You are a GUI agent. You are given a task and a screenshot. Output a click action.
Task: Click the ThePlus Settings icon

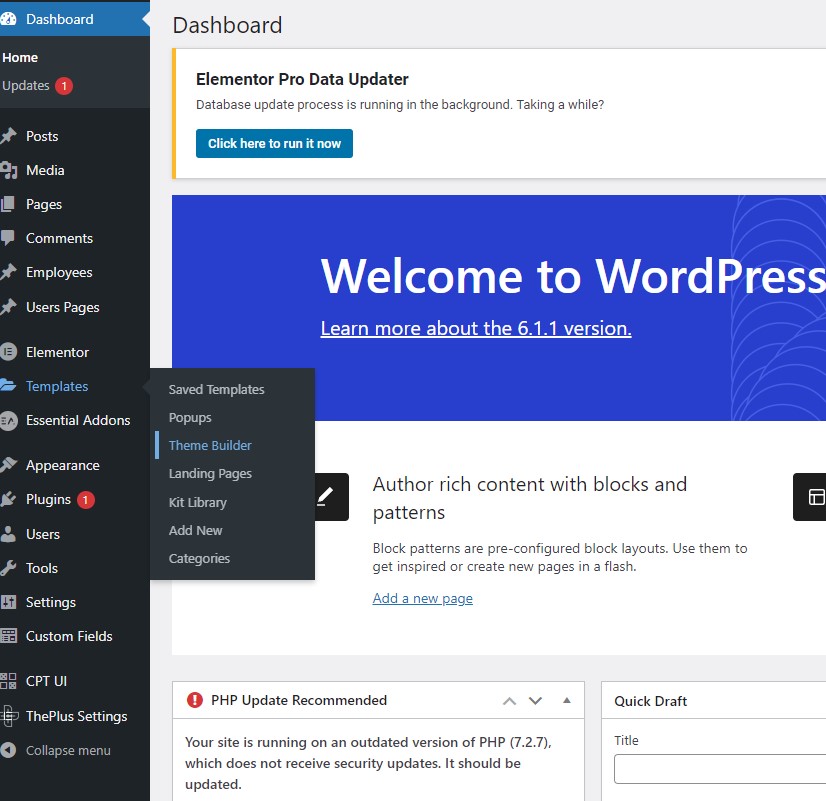[x=9, y=716]
